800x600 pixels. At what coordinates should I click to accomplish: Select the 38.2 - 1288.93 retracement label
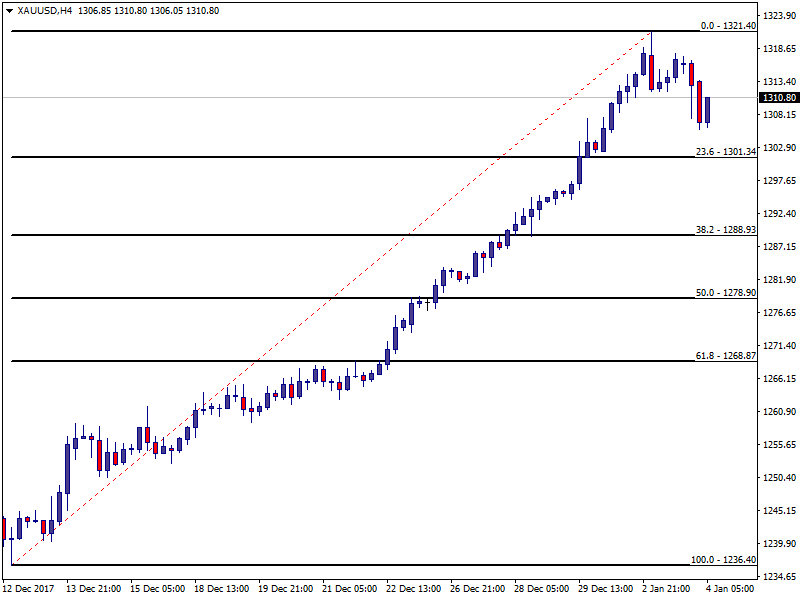coord(723,230)
